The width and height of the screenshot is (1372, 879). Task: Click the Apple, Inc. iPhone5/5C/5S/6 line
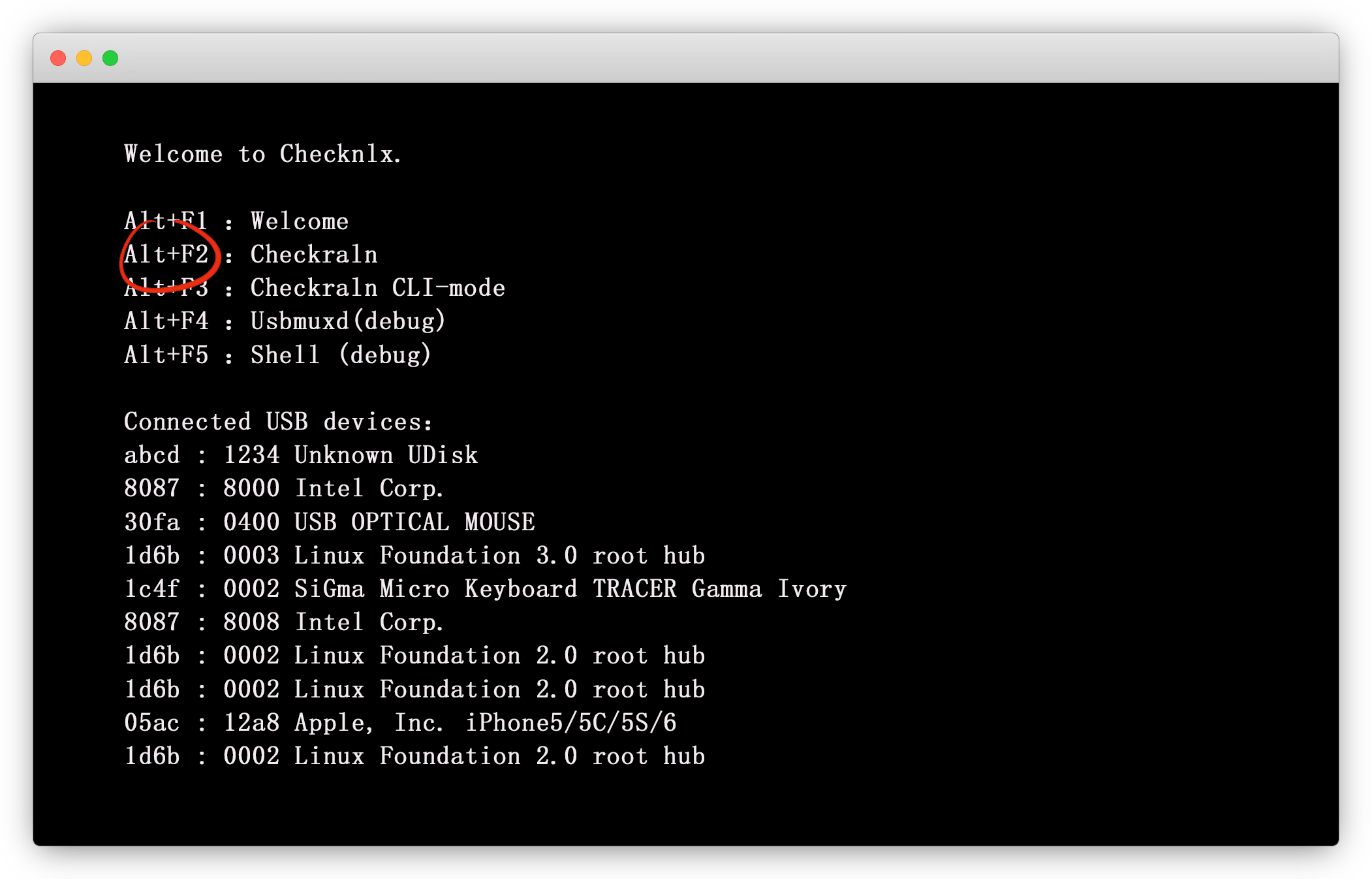(x=400, y=723)
